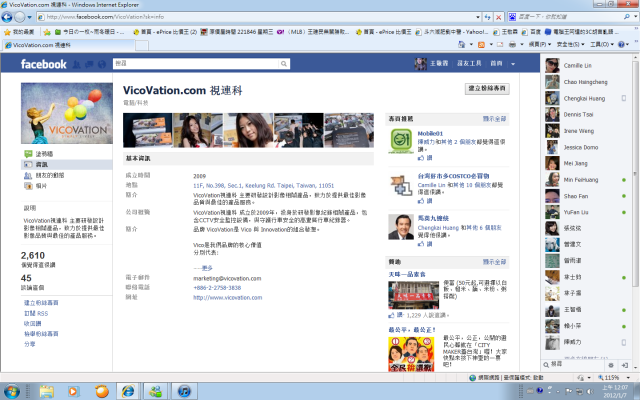Click the refresh icon beside address bar
Image resolution: width=640 pixels, height=400 pixels.
(x=487, y=17)
